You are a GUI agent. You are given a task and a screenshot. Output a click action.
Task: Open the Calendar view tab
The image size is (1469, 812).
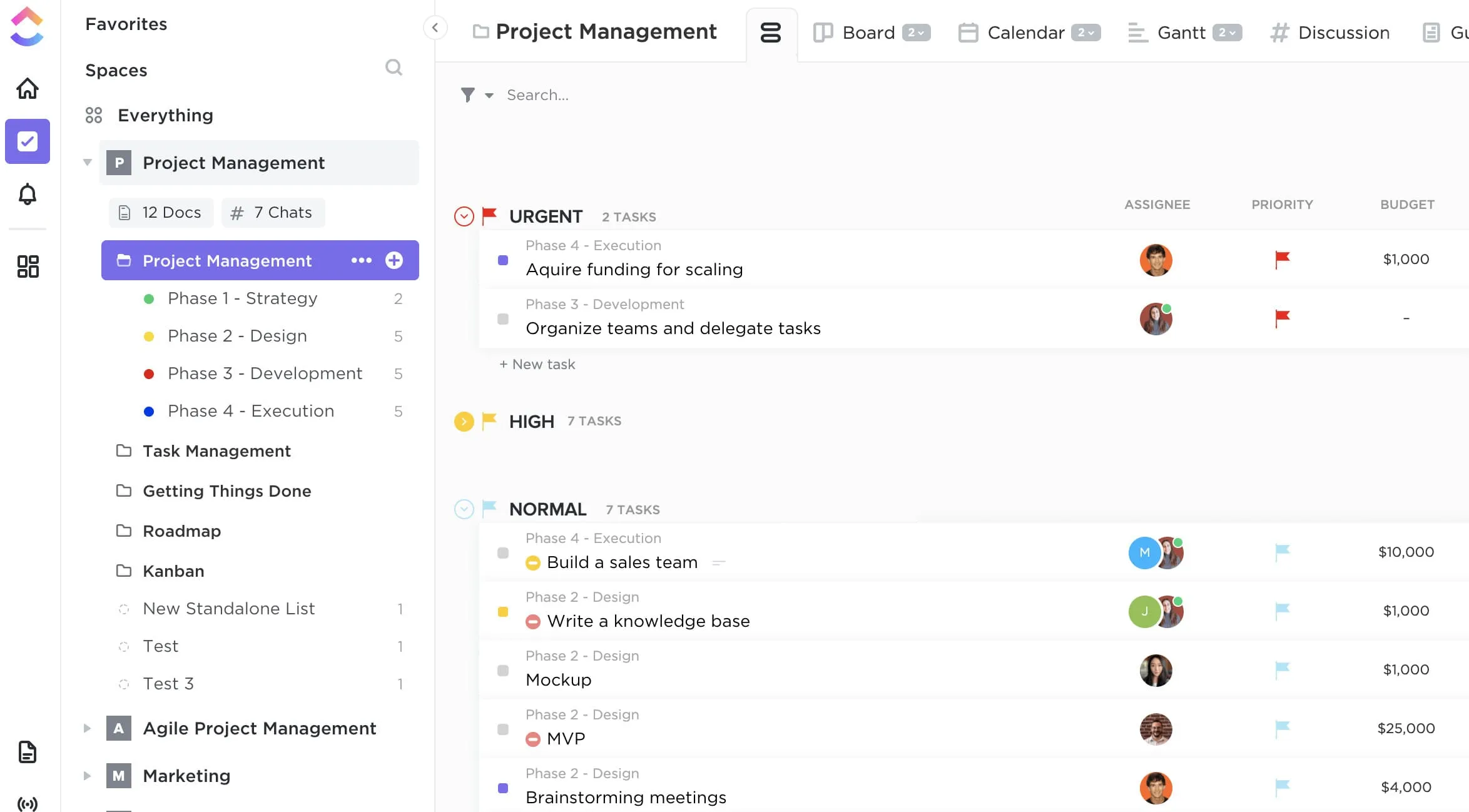point(1025,32)
